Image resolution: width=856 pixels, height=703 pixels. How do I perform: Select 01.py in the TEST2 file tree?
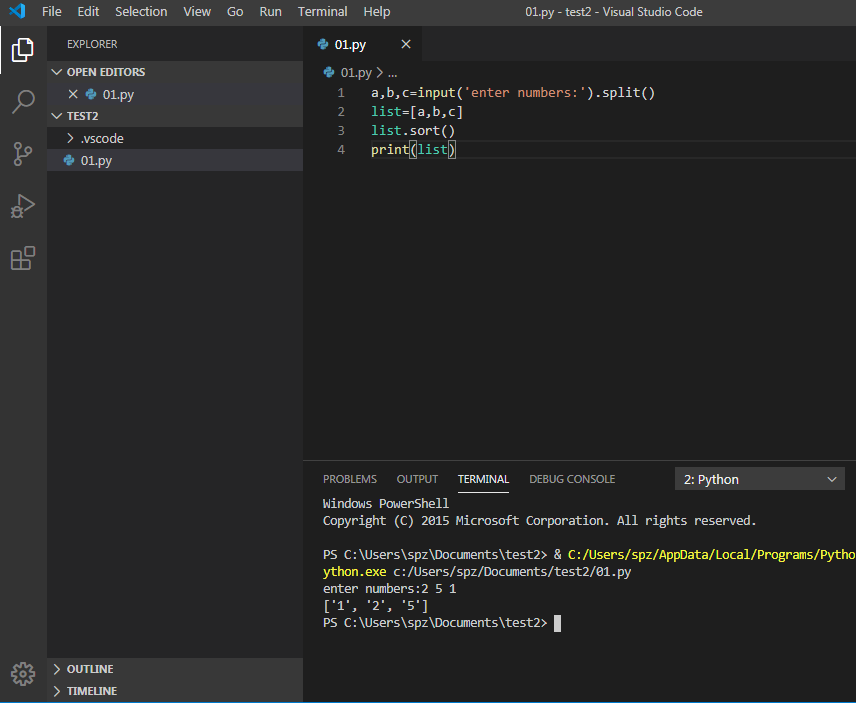tap(96, 160)
